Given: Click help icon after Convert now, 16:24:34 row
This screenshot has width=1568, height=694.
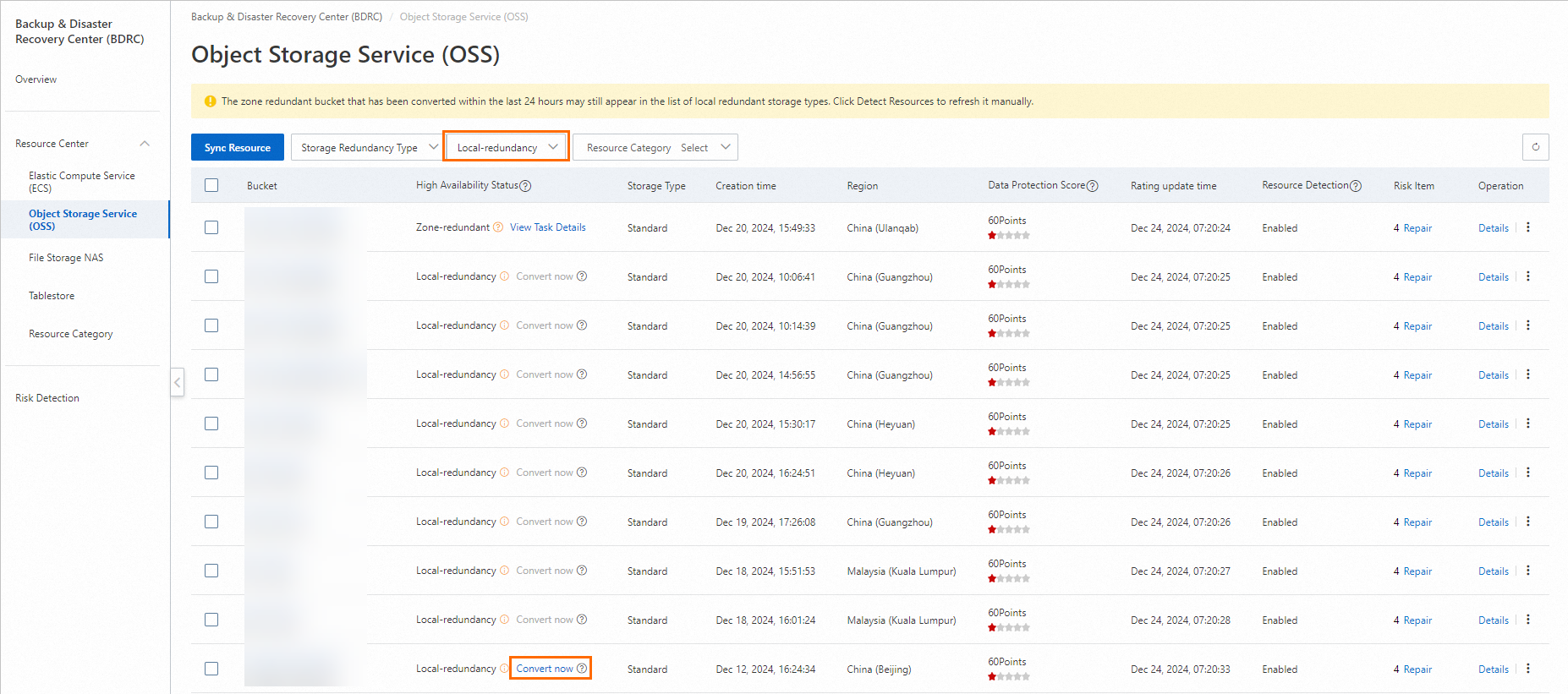Looking at the screenshot, I should pos(582,669).
